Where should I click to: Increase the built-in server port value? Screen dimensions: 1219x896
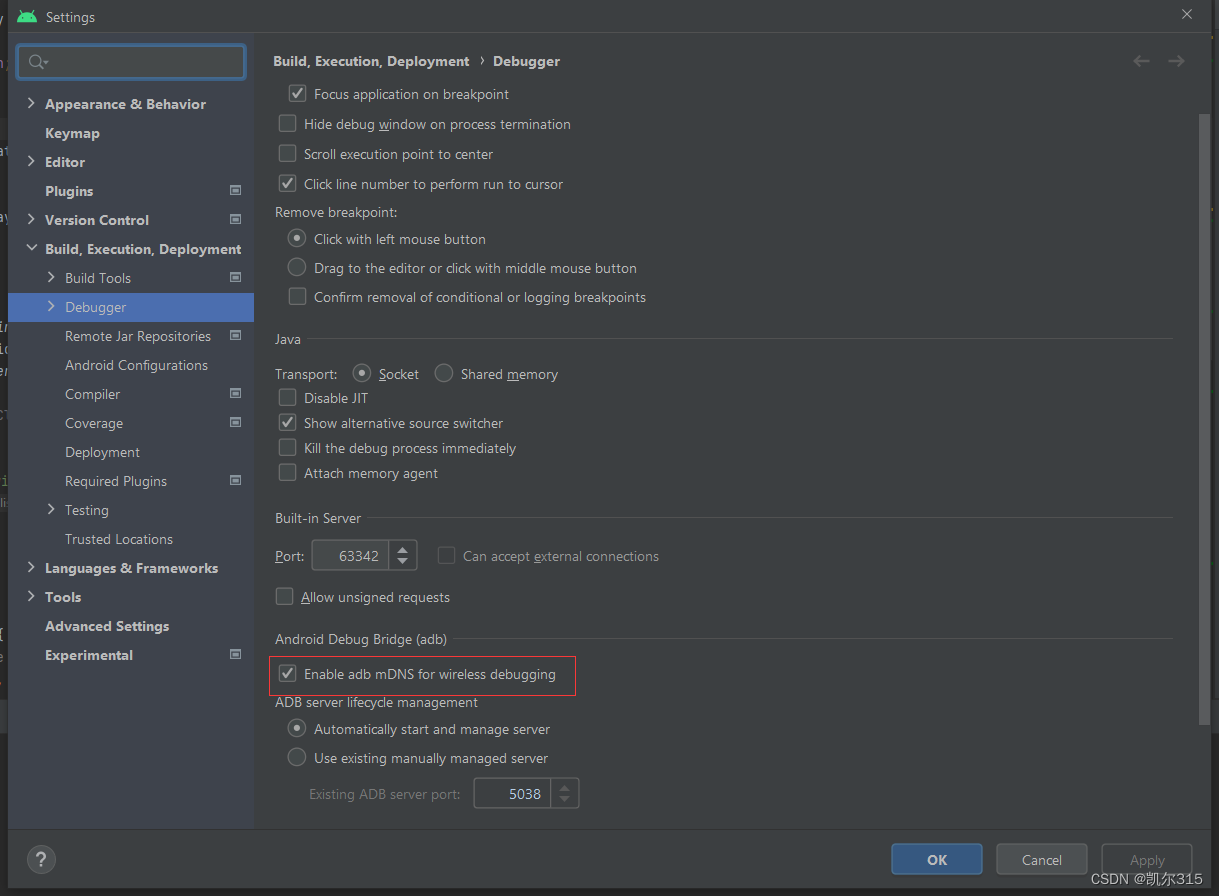pyautogui.click(x=403, y=549)
